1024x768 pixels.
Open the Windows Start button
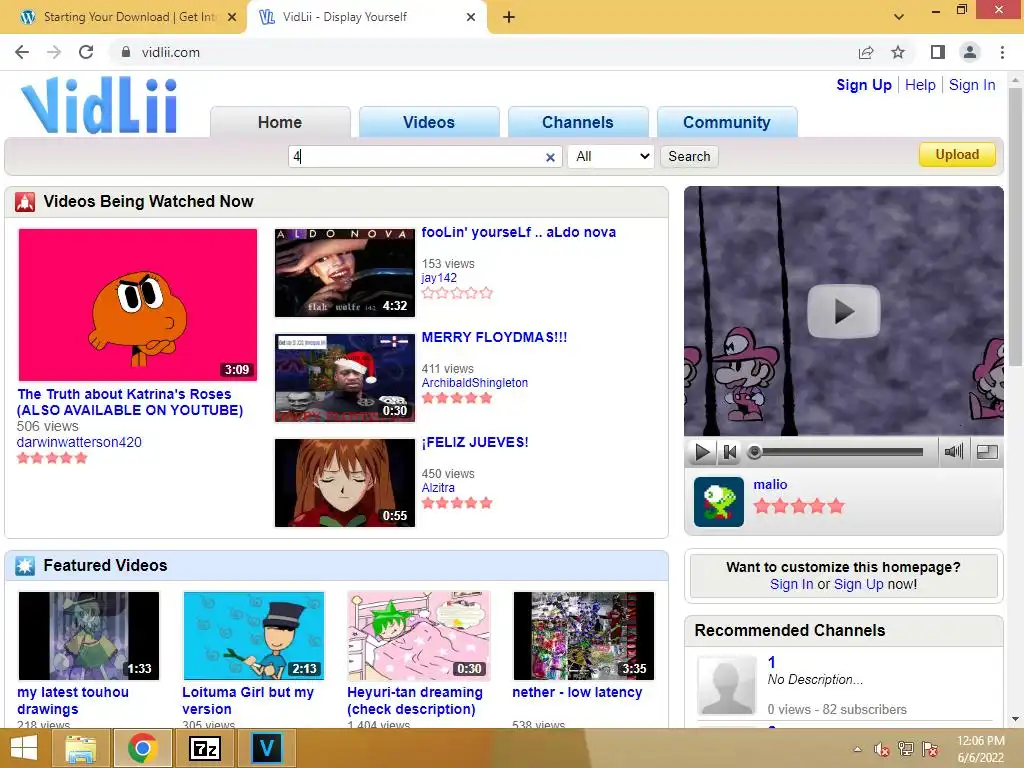click(24, 748)
